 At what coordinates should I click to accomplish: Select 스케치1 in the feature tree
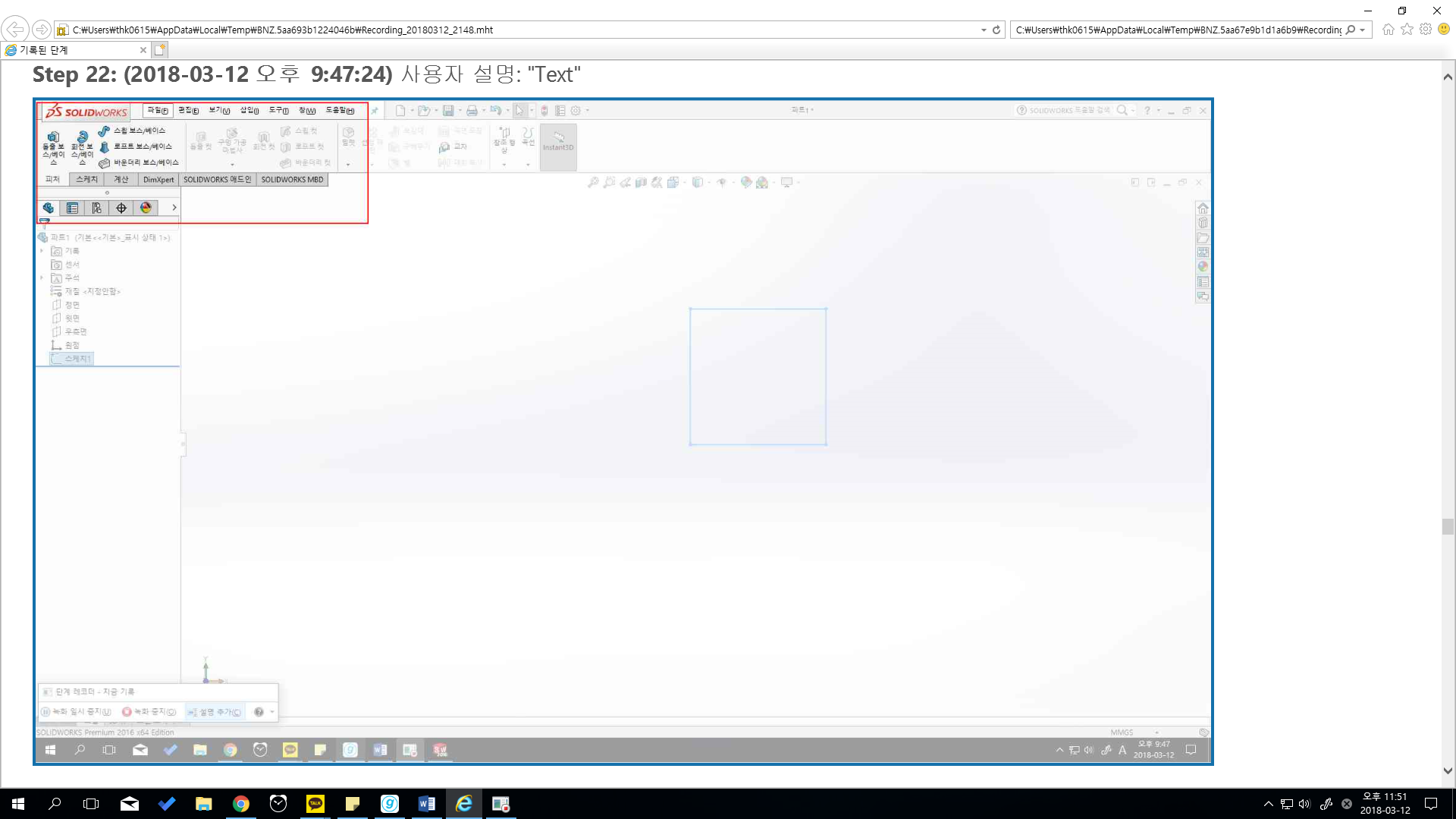71,359
